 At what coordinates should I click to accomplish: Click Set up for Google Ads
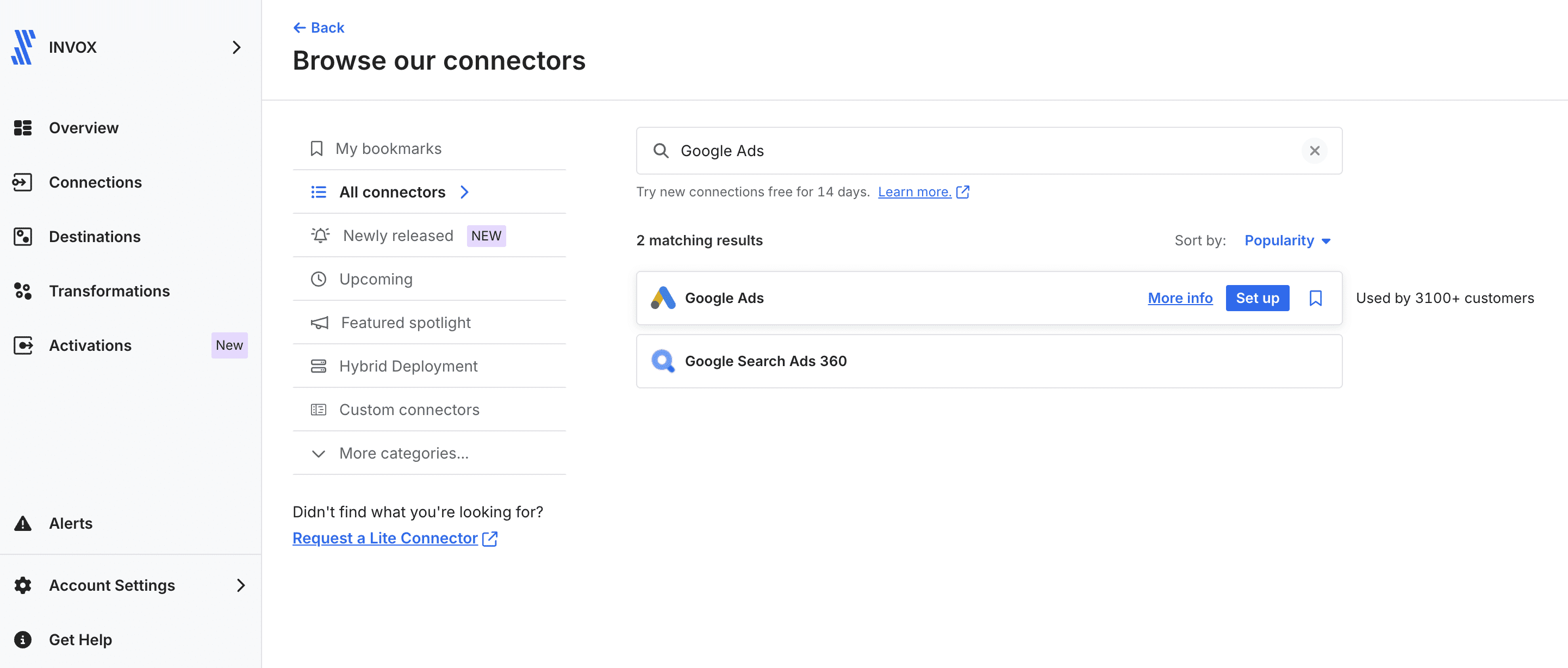[x=1258, y=298]
